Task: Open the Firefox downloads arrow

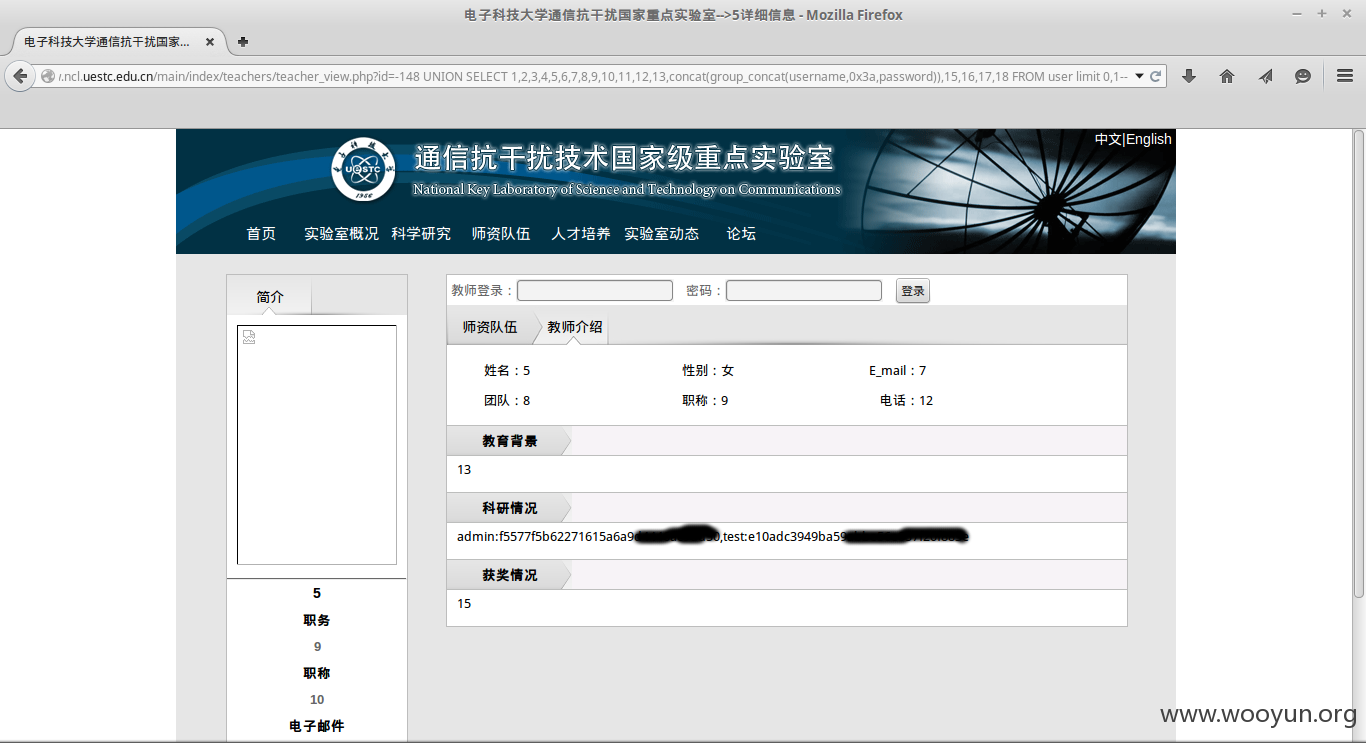Action: tap(1189, 76)
